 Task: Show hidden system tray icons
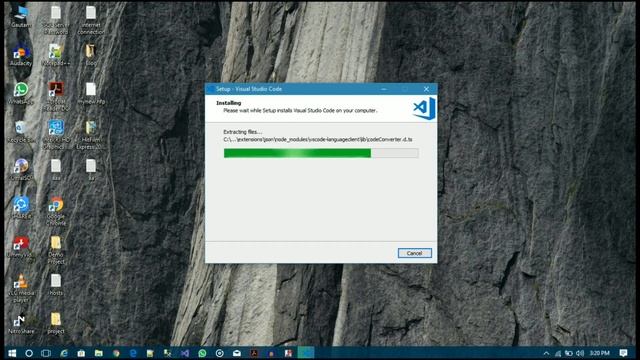coord(546,353)
